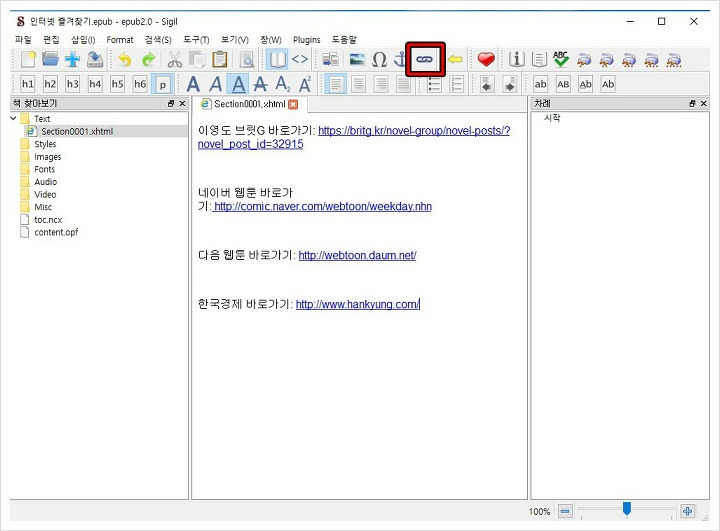Open Find and Replace magnifier icon
Viewport: 720px width, 531px height.
(247, 60)
